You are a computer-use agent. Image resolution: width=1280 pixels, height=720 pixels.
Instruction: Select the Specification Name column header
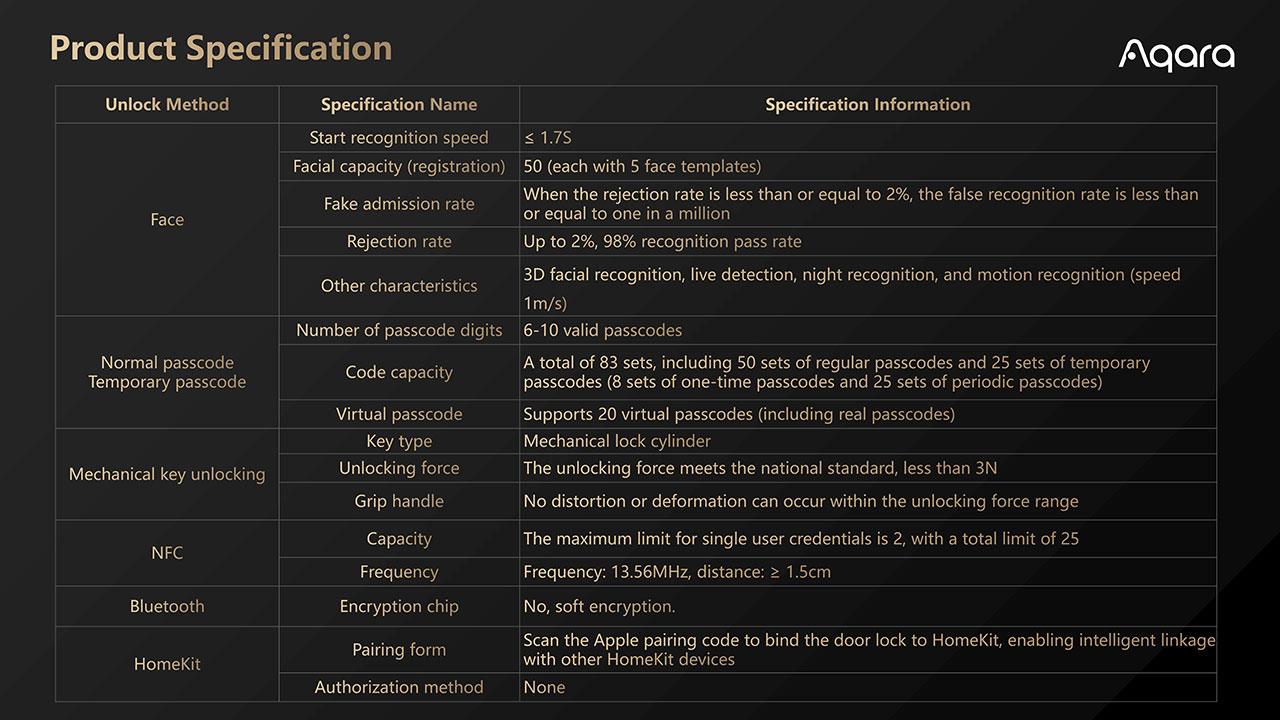pos(399,104)
